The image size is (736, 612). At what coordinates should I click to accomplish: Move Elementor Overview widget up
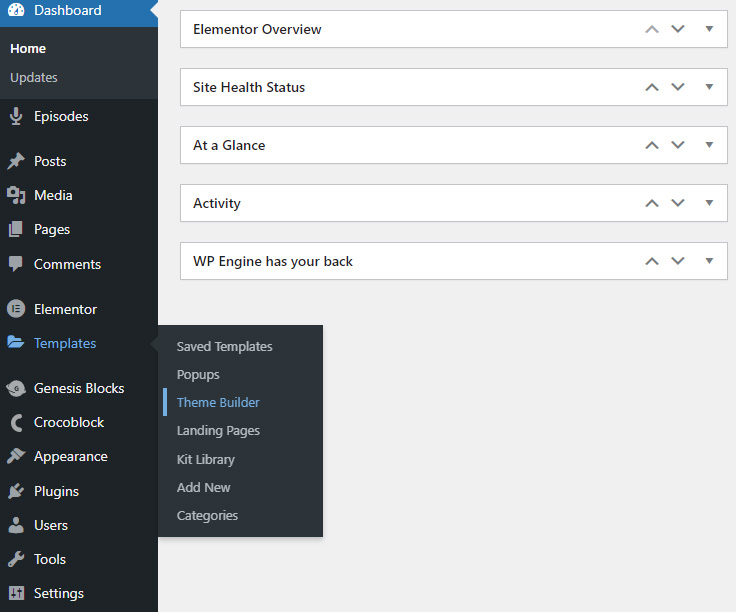tap(652, 29)
